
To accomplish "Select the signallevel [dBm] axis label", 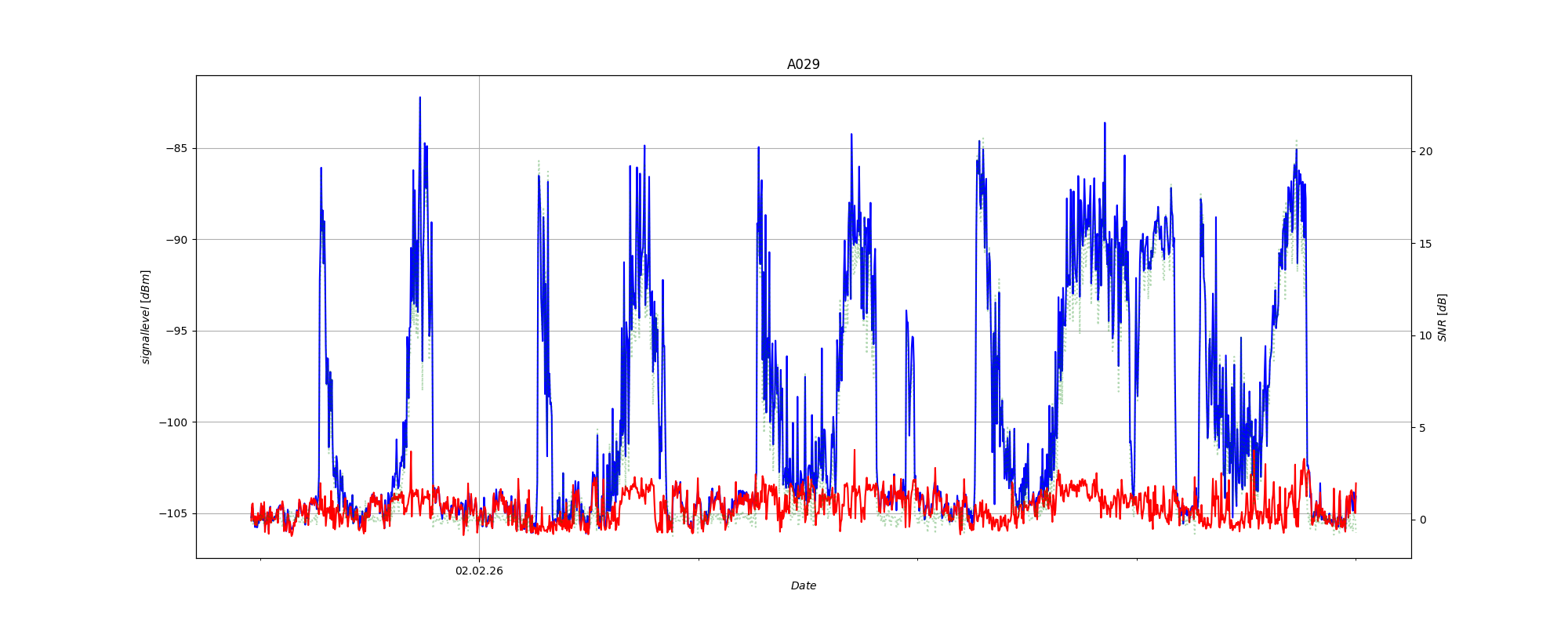I will click(x=146, y=317).
